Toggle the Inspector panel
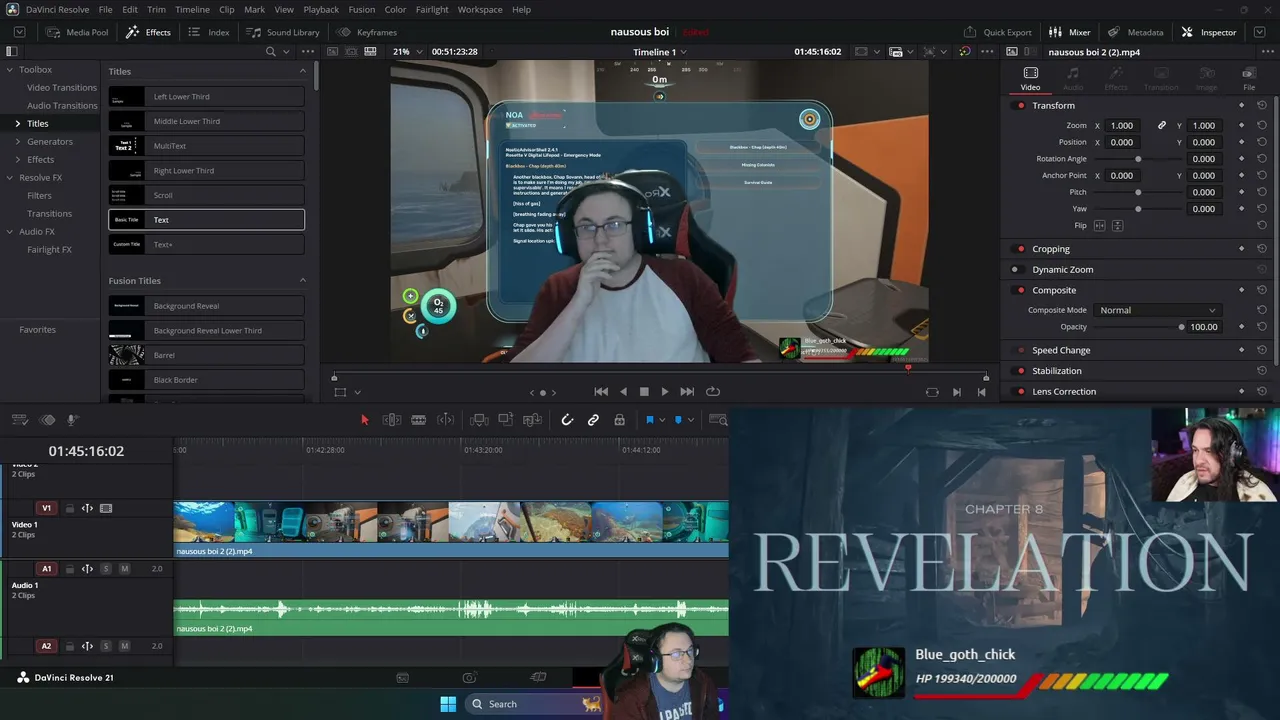 [1208, 32]
